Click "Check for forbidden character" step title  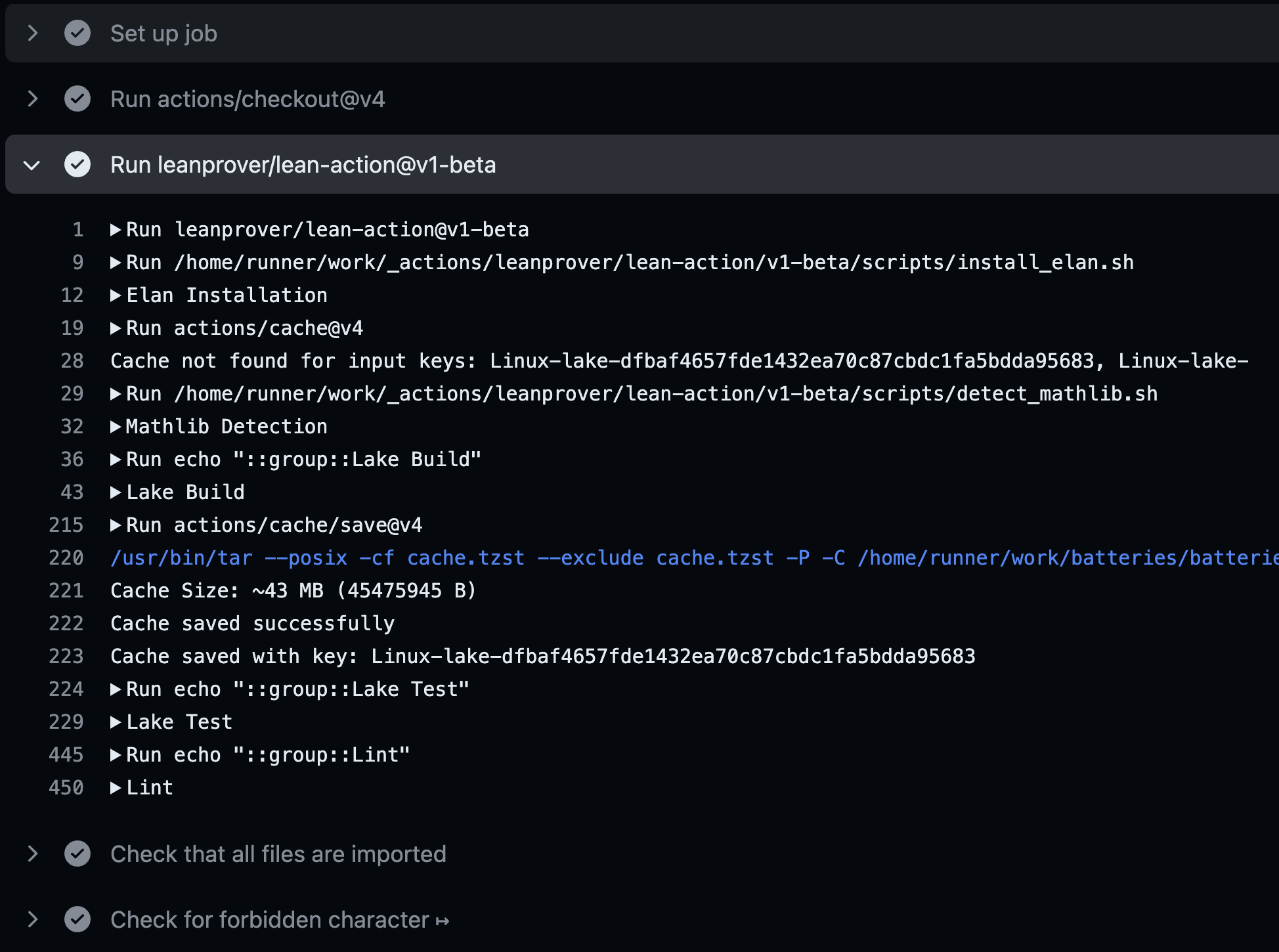point(280,920)
